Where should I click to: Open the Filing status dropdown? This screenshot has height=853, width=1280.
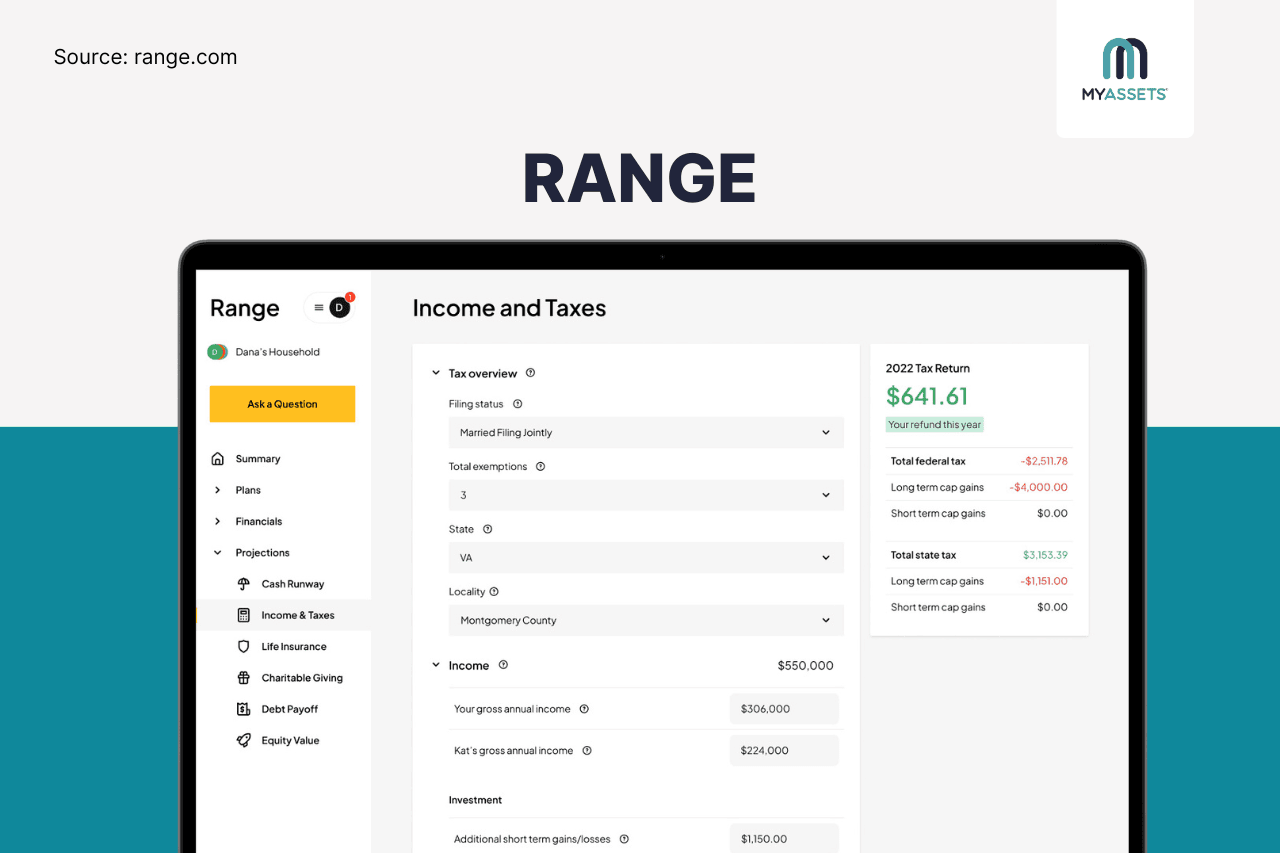click(x=645, y=433)
